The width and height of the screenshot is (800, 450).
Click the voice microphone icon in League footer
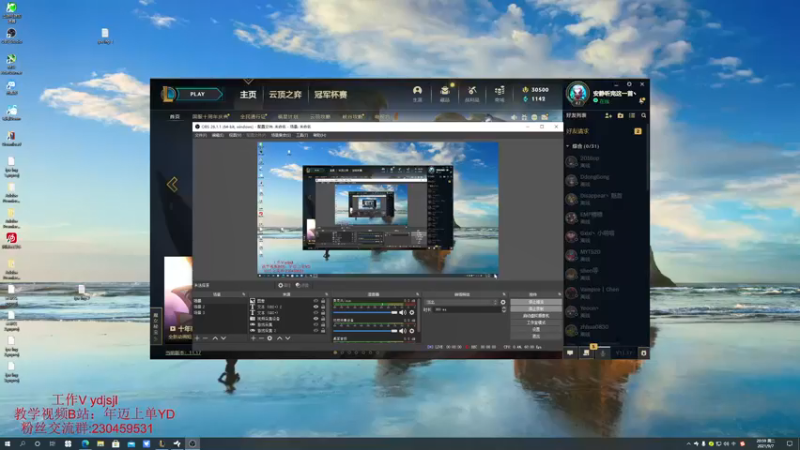603,353
